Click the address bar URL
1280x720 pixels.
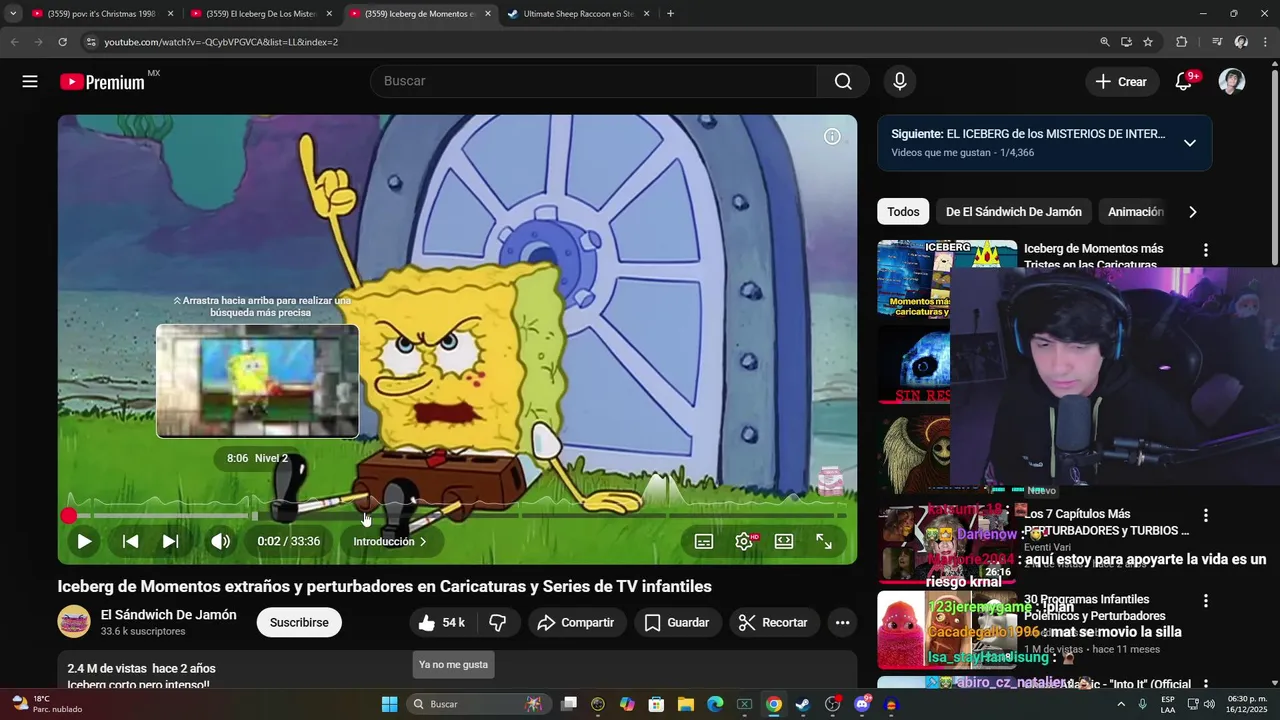tap(221, 42)
